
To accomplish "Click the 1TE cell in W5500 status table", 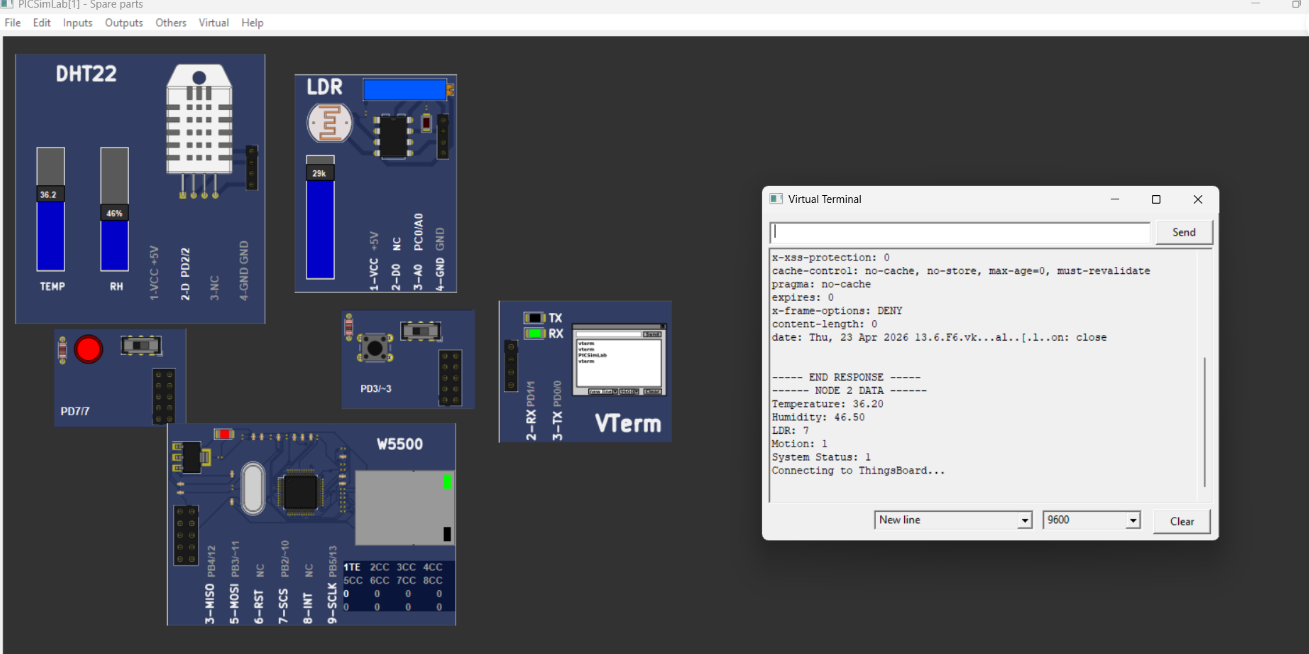I will pyautogui.click(x=352, y=567).
